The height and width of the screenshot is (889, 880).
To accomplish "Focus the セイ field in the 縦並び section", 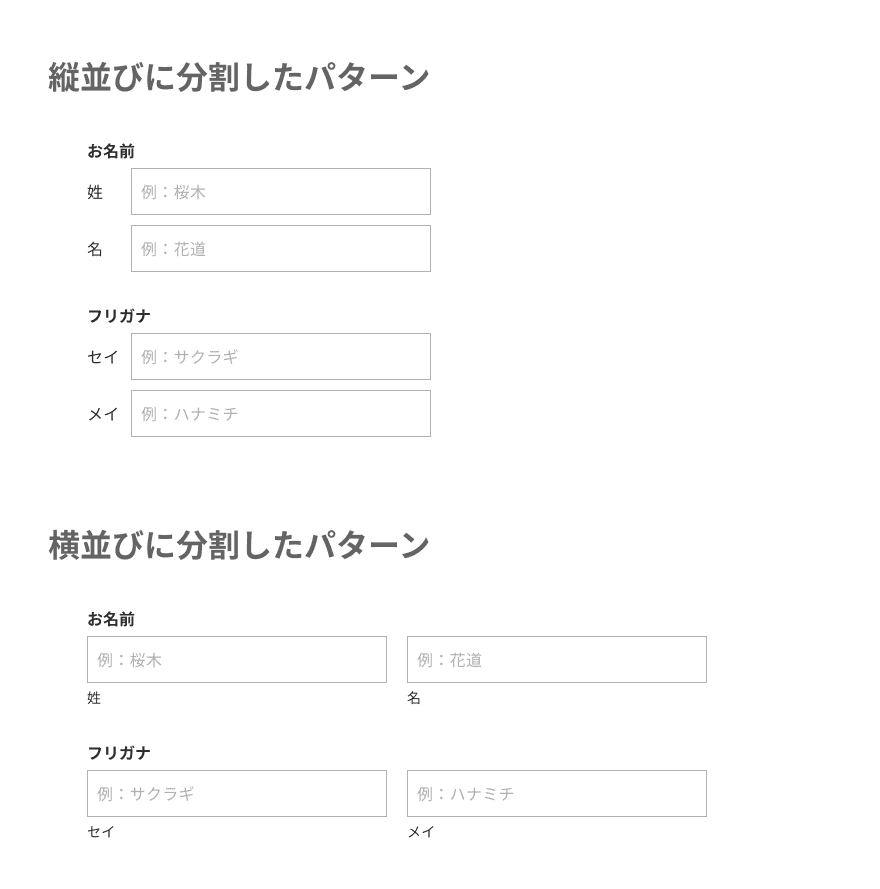I will (x=281, y=357).
